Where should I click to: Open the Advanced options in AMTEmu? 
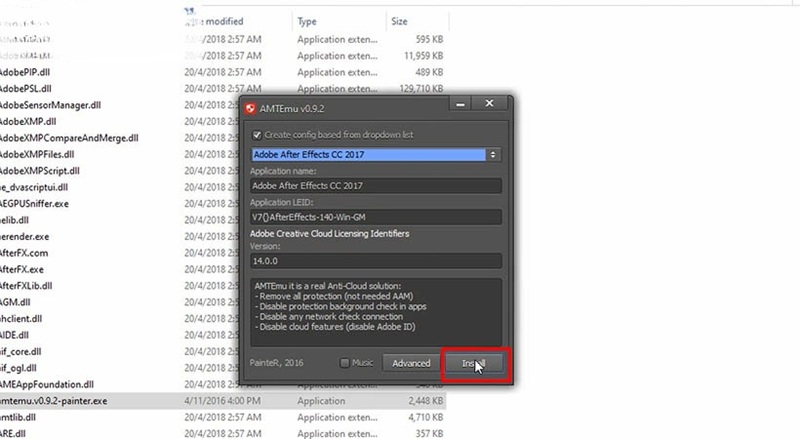[x=411, y=363]
